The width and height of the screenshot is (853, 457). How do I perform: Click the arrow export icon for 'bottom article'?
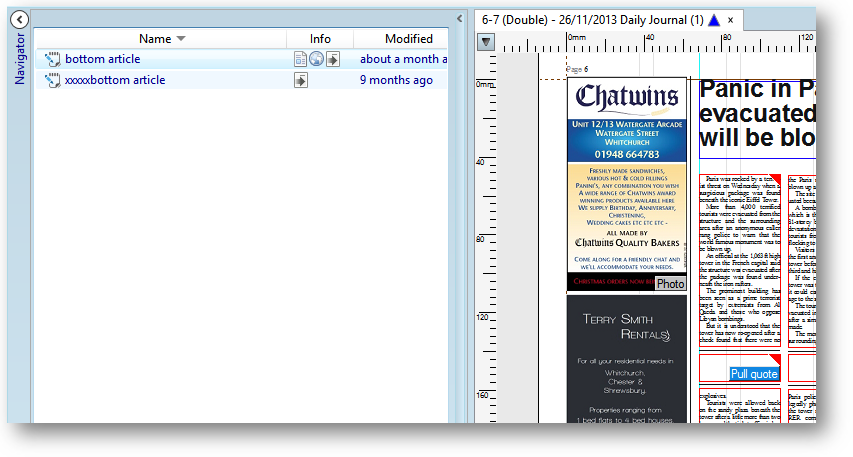[x=333, y=59]
